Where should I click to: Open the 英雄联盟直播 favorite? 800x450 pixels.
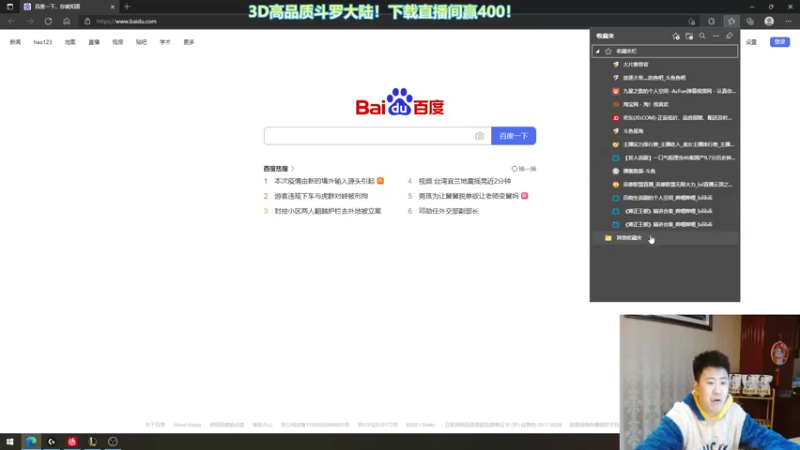pyautogui.click(x=665, y=184)
